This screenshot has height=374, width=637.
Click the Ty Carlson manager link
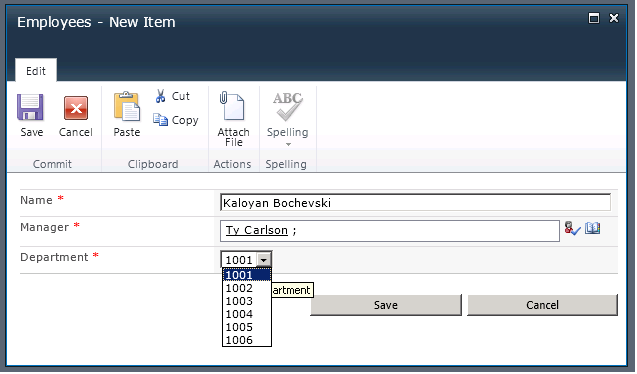[x=257, y=230]
